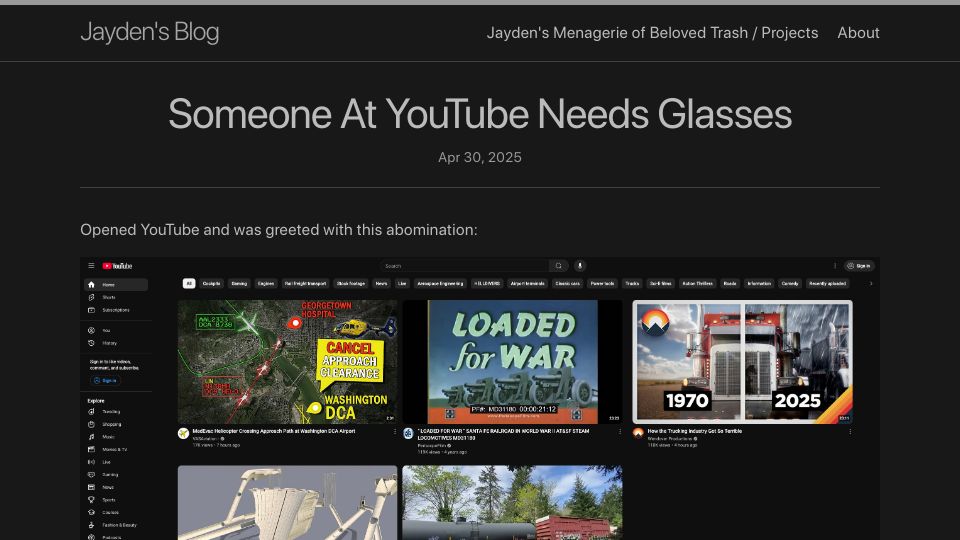
Task: Open Jayden's Menagerie of Beloved Trash / Projects
Action: 652,33
